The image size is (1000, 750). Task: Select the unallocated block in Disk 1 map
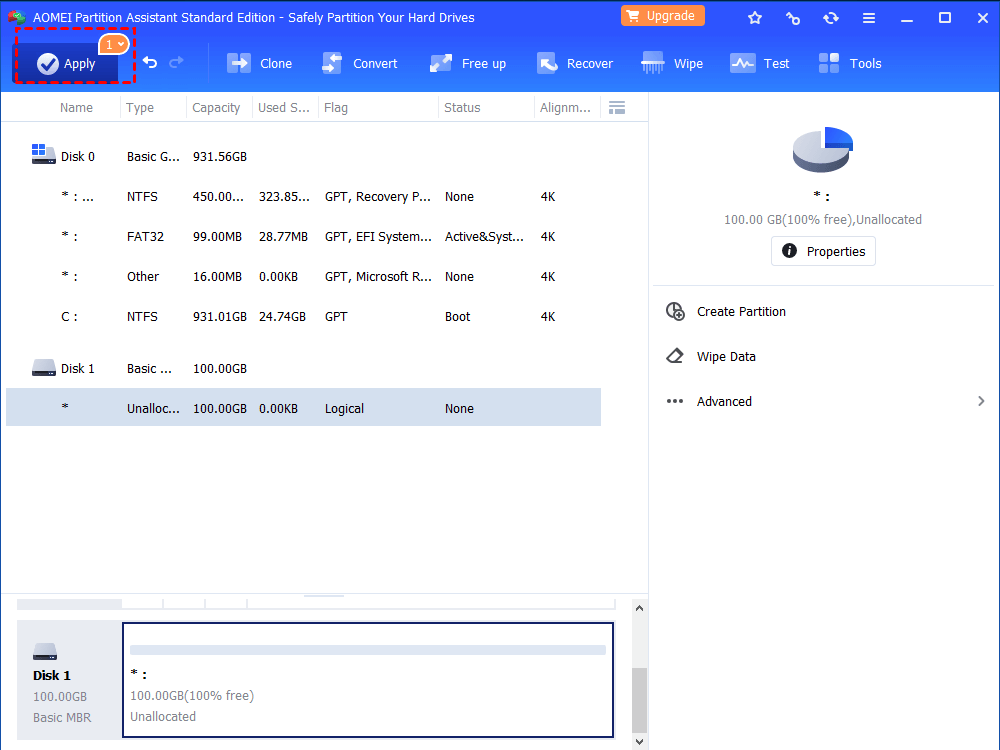pos(368,680)
